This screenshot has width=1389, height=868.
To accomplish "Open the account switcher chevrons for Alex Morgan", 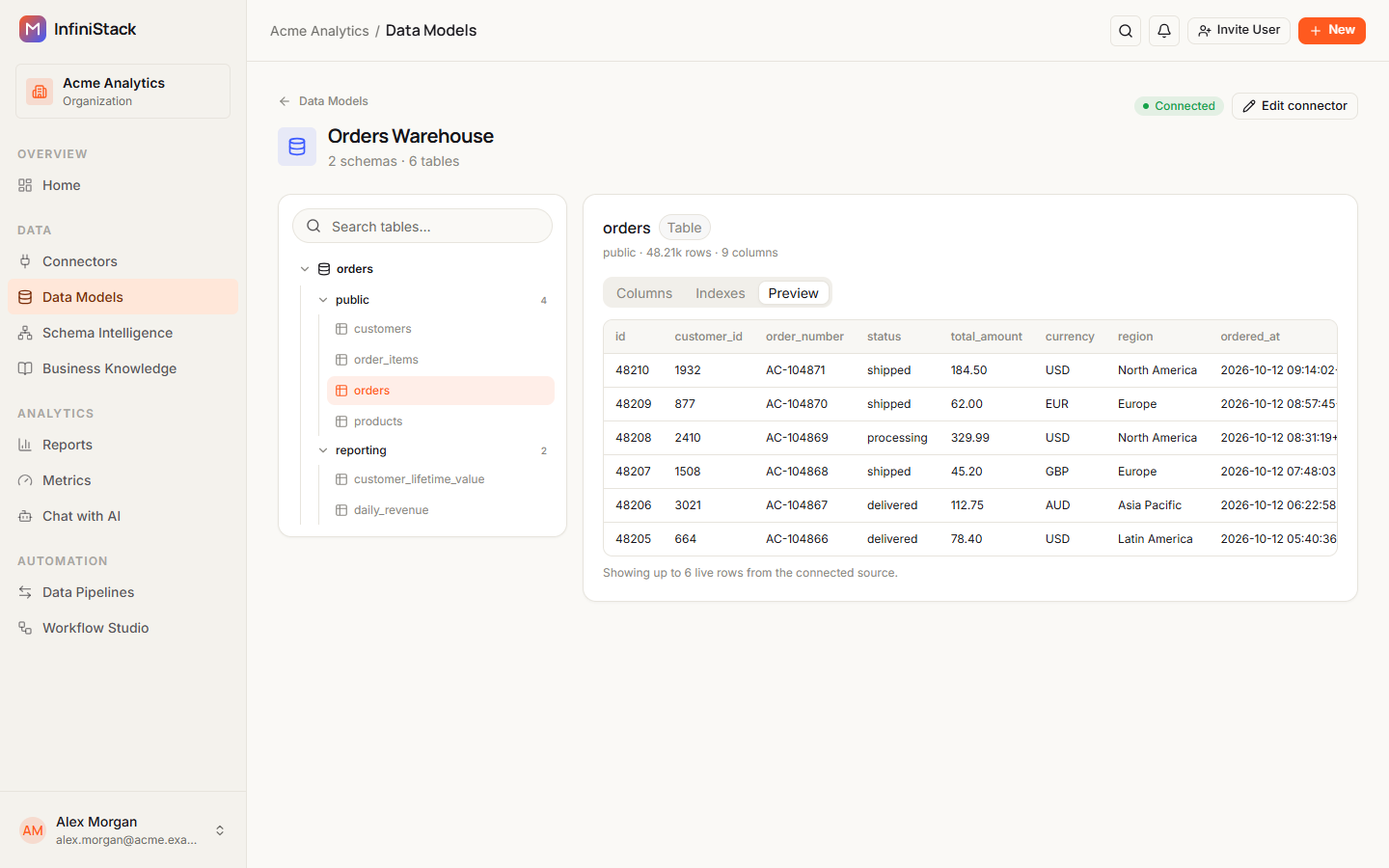I will [x=220, y=830].
